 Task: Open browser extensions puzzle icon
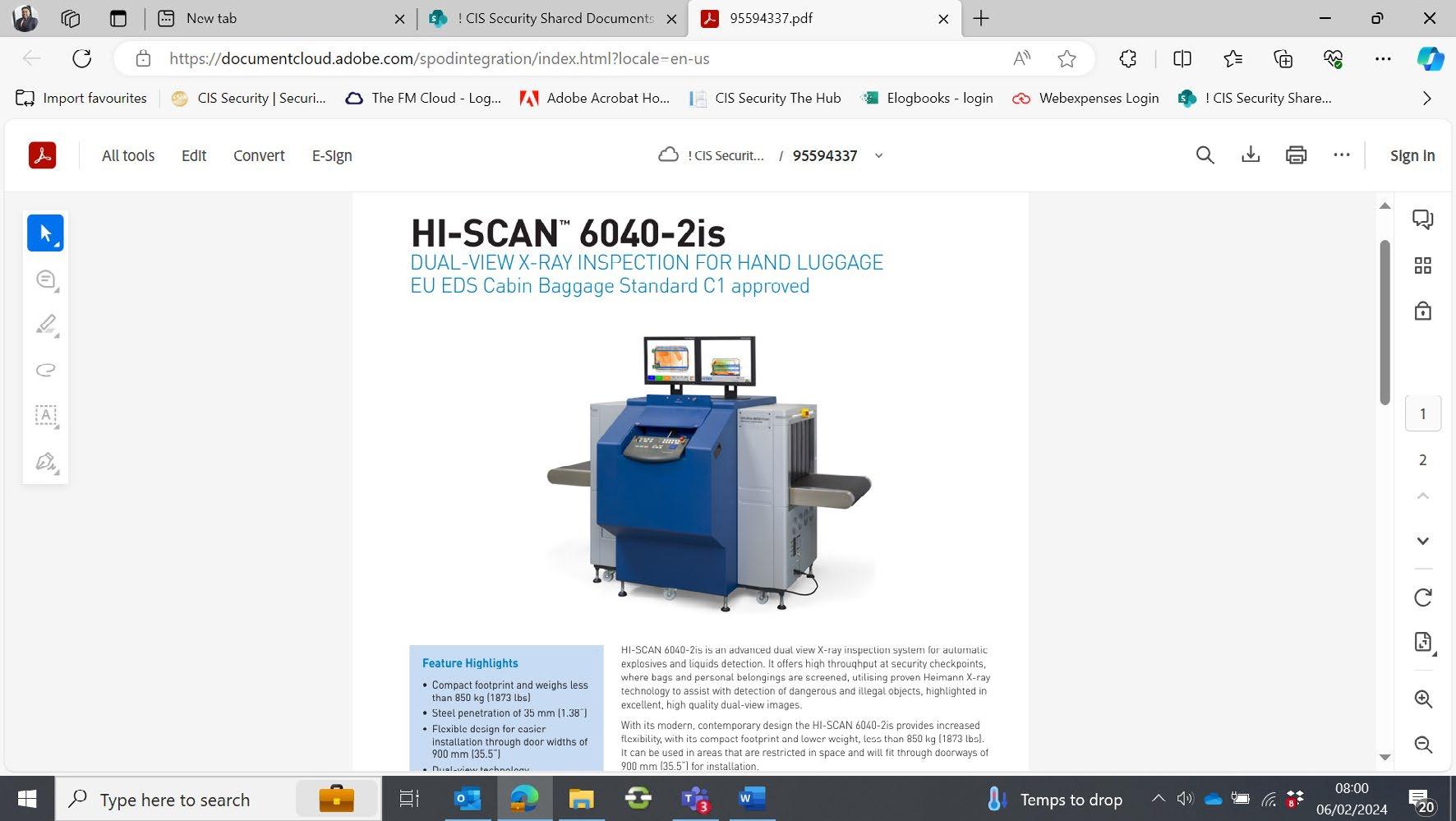[1128, 58]
